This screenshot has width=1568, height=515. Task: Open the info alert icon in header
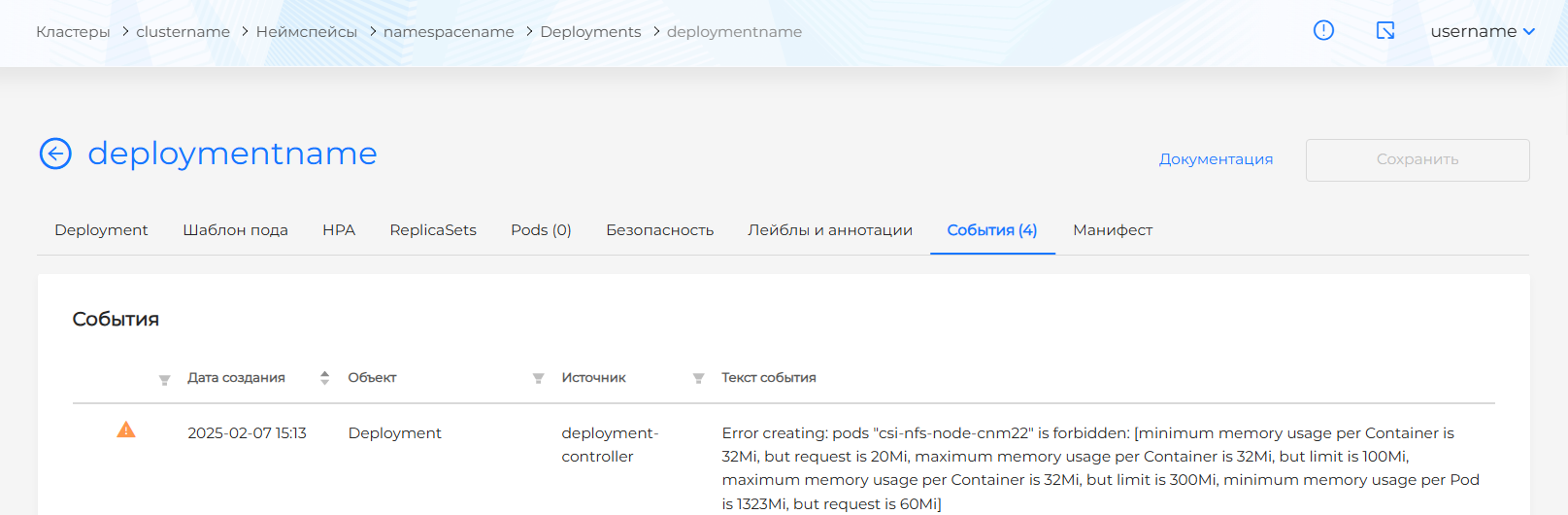tap(1323, 31)
